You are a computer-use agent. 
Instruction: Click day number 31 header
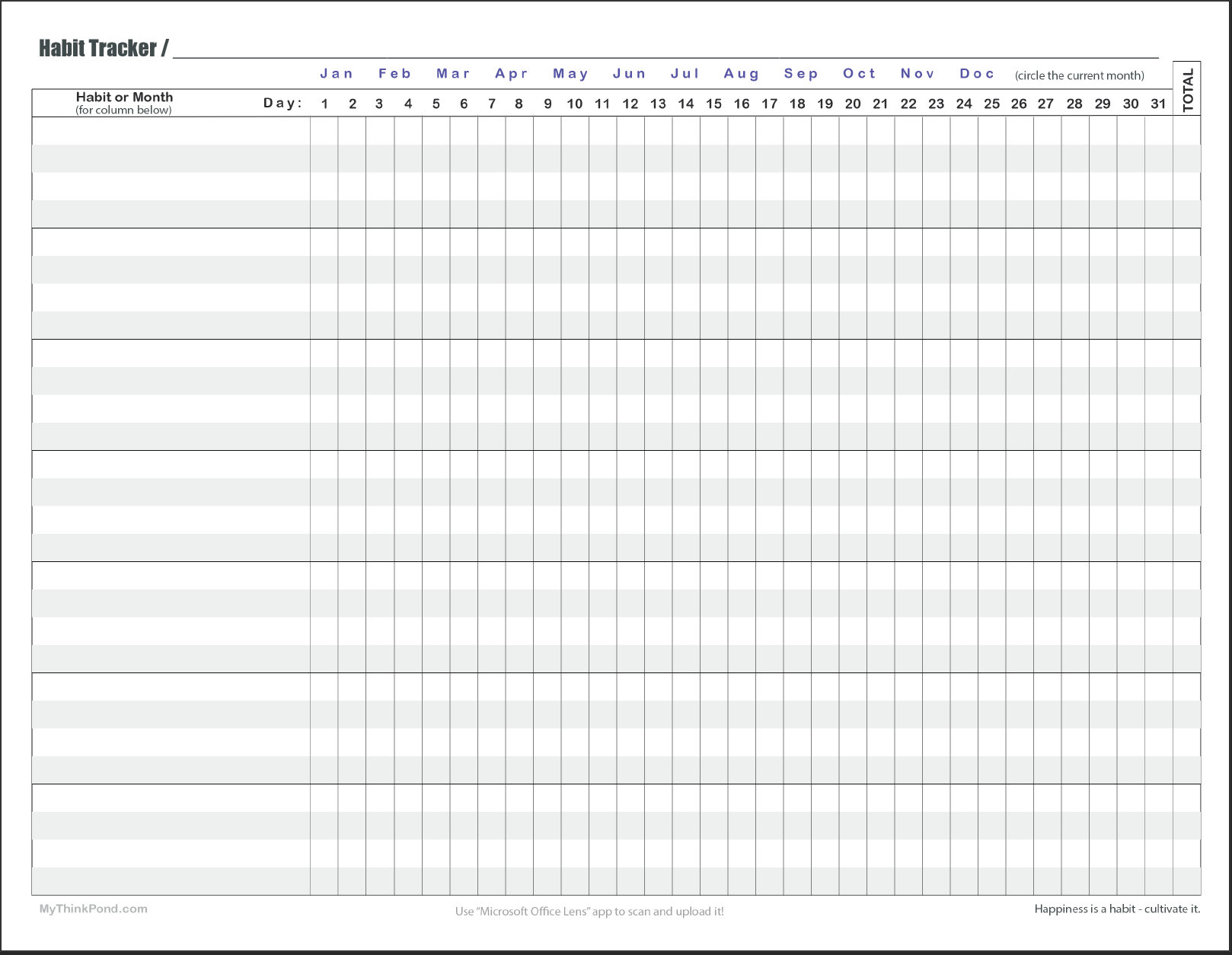(x=1158, y=104)
